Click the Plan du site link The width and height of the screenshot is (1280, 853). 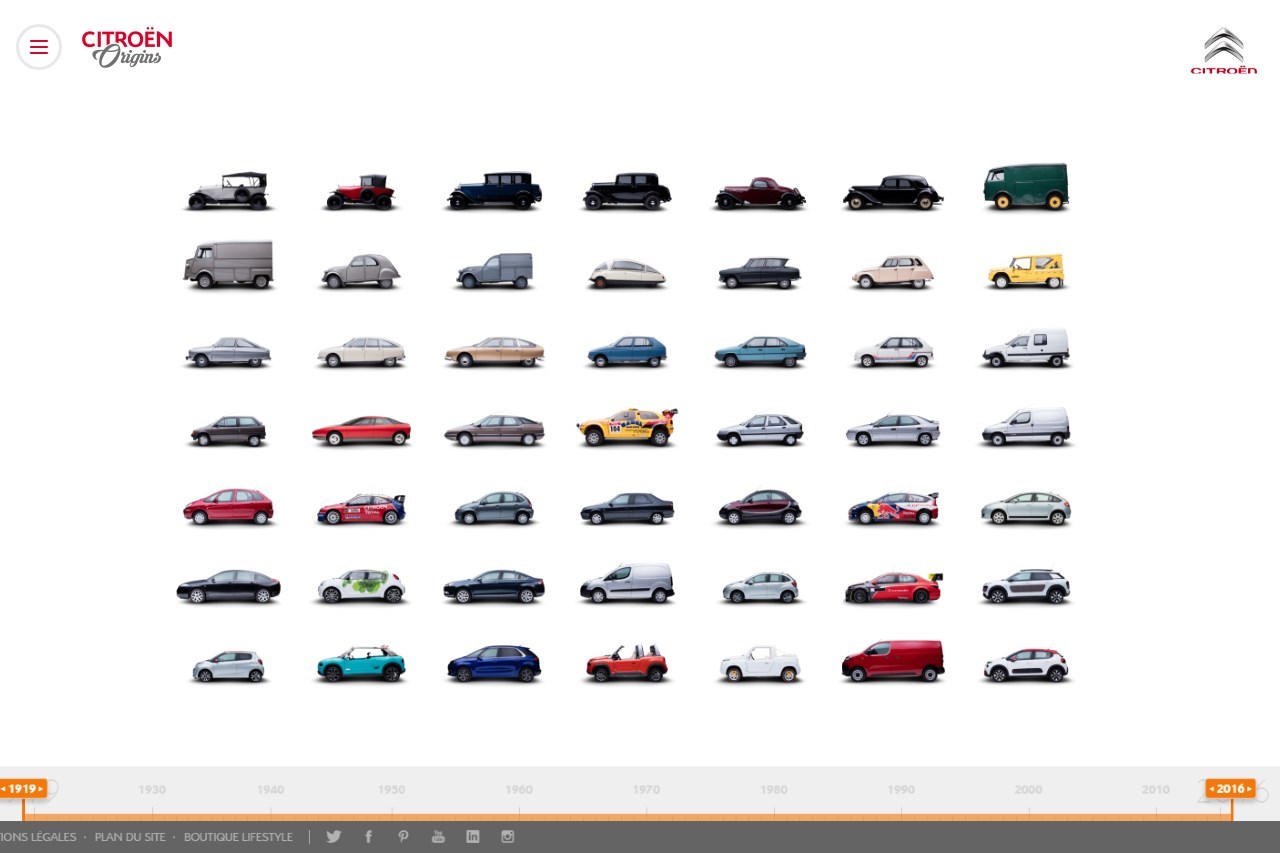(130, 837)
